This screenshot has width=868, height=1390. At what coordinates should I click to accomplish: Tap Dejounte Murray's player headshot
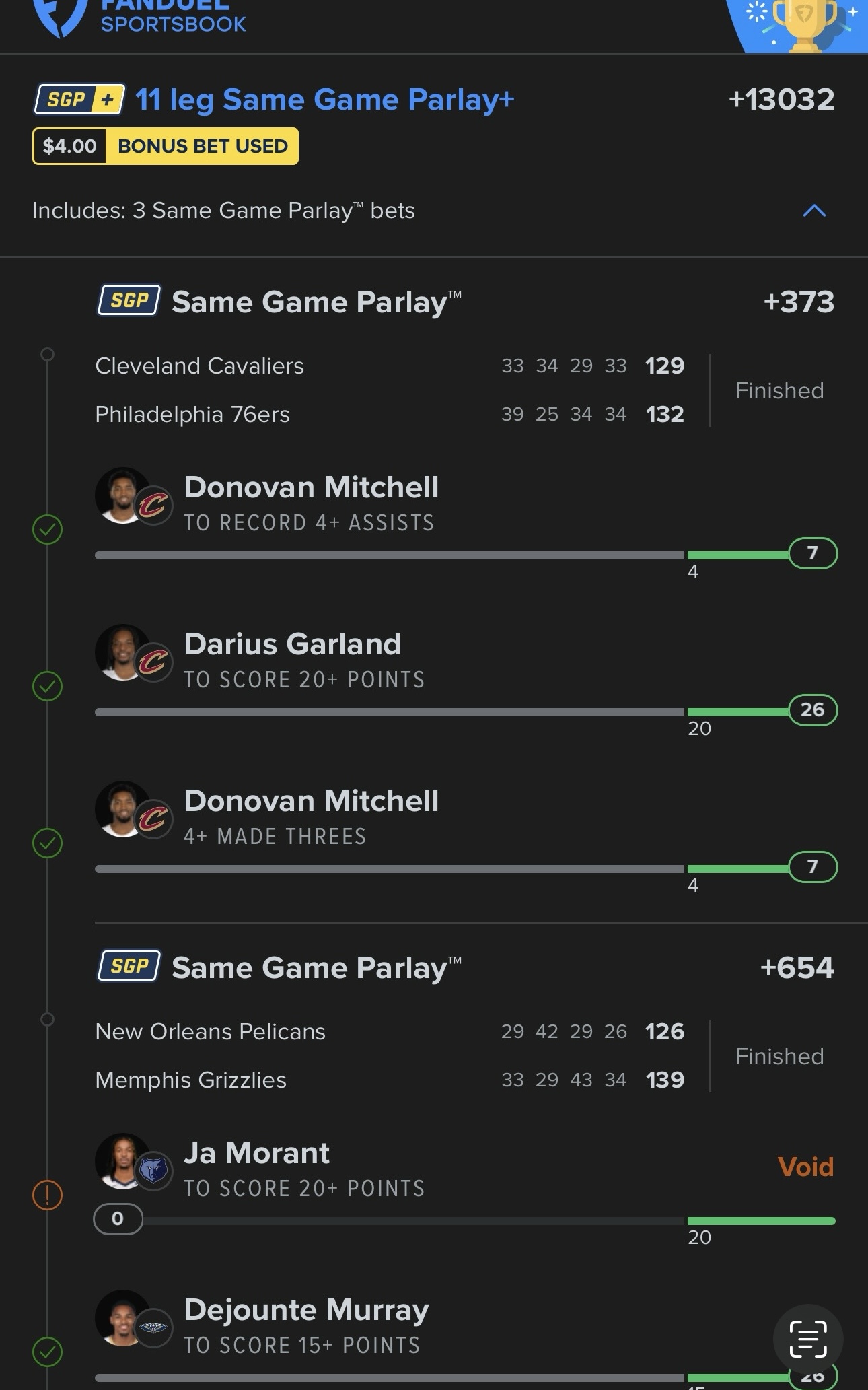coord(123,1317)
